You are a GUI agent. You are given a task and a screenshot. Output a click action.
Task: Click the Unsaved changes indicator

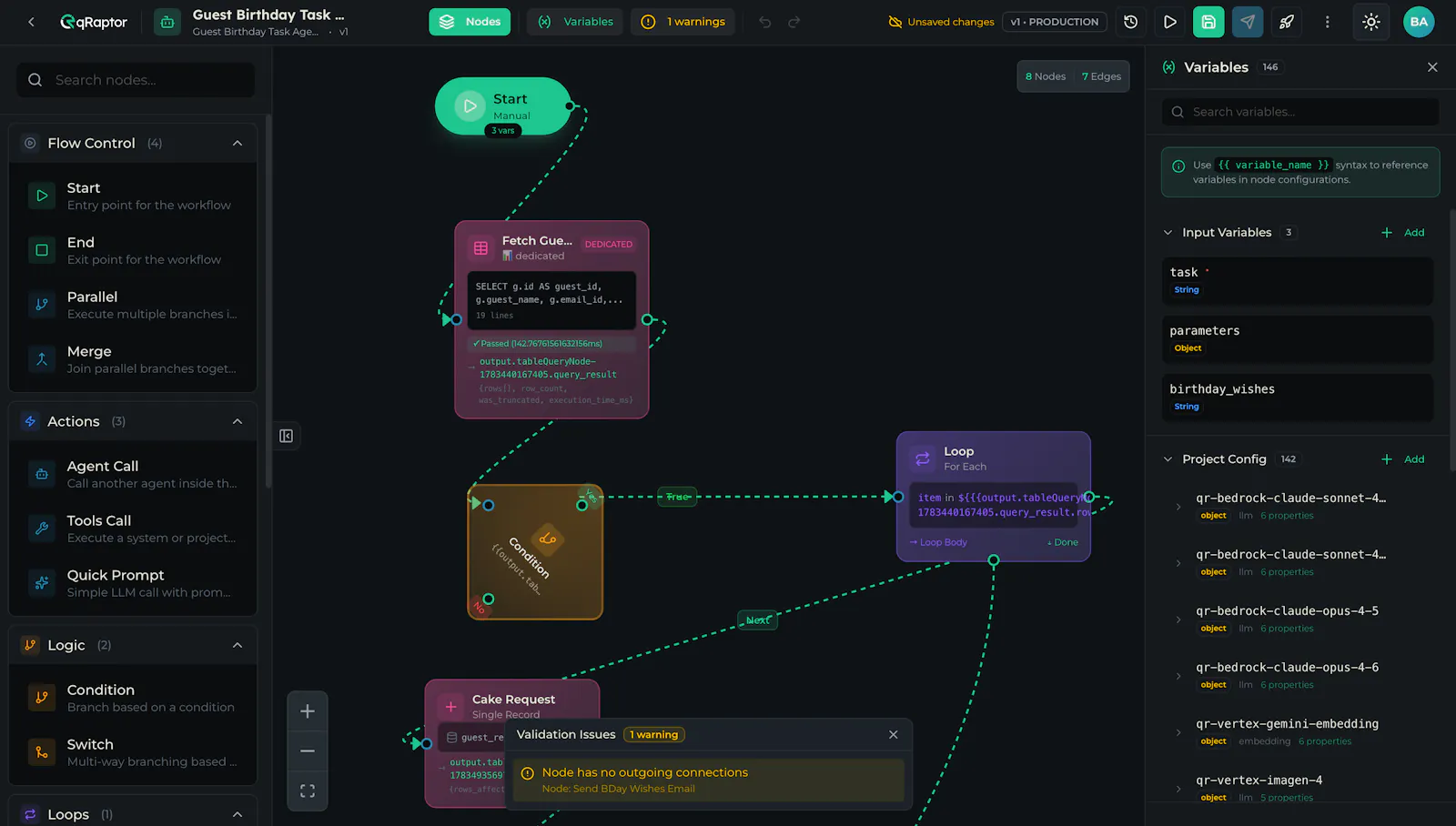click(x=941, y=22)
